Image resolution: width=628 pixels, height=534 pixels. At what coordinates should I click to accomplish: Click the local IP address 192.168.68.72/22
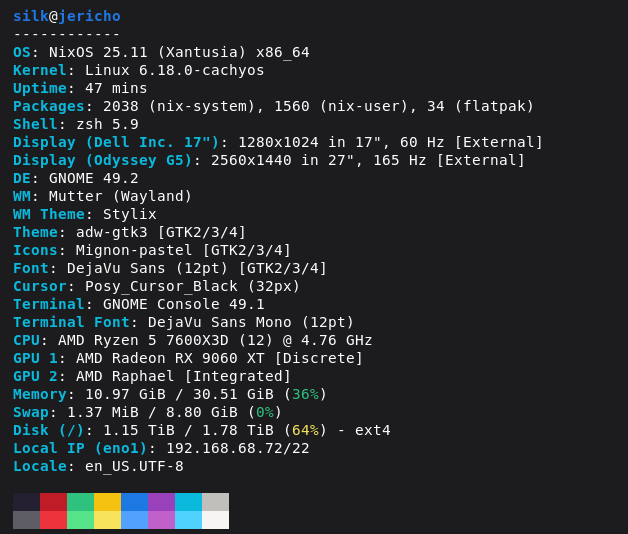(237, 448)
